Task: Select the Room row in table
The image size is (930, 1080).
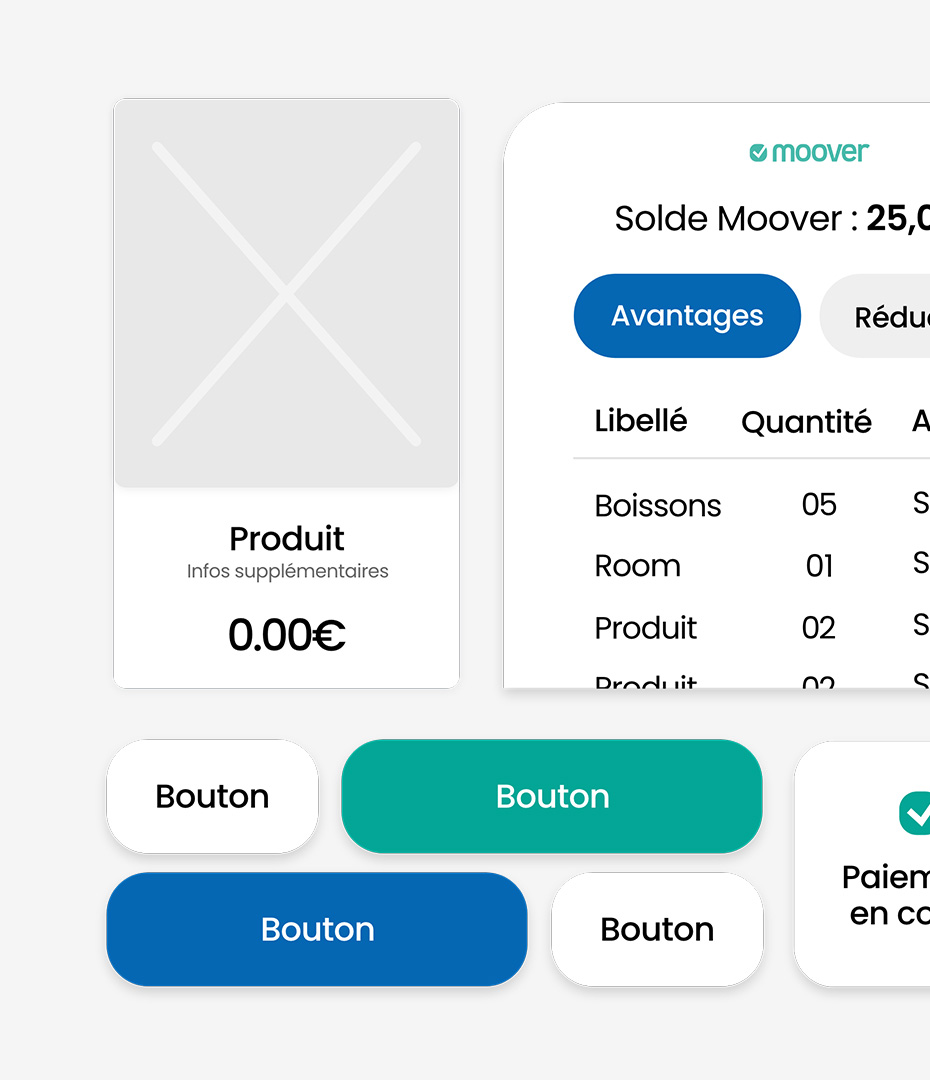Action: (752, 565)
